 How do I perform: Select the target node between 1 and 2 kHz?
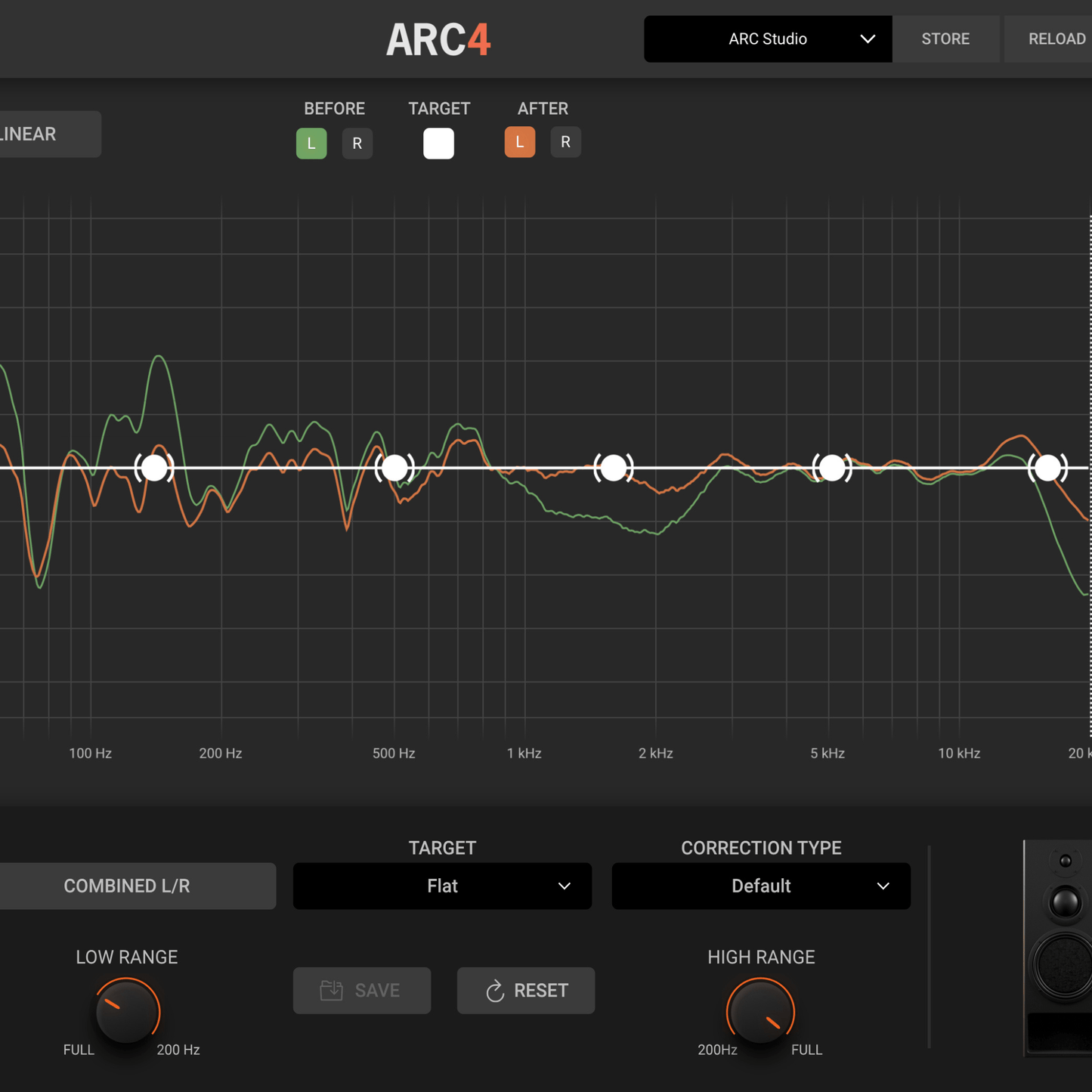pyautogui.click(x=613, y=468)
